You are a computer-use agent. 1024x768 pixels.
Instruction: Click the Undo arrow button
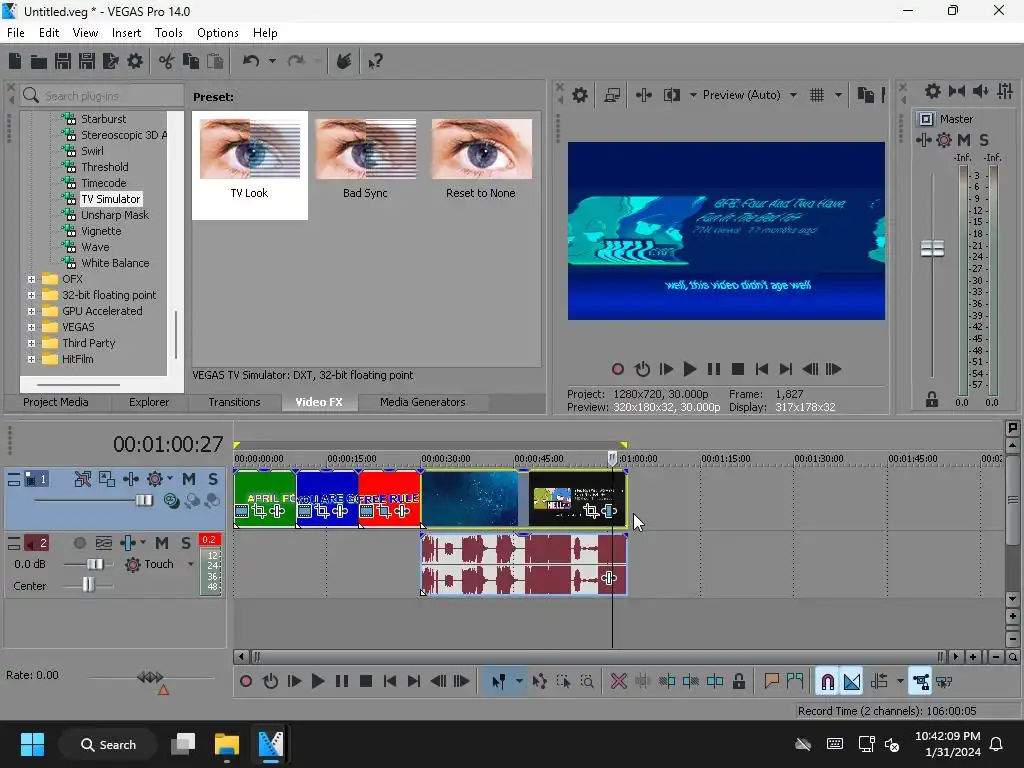(251, 61)
